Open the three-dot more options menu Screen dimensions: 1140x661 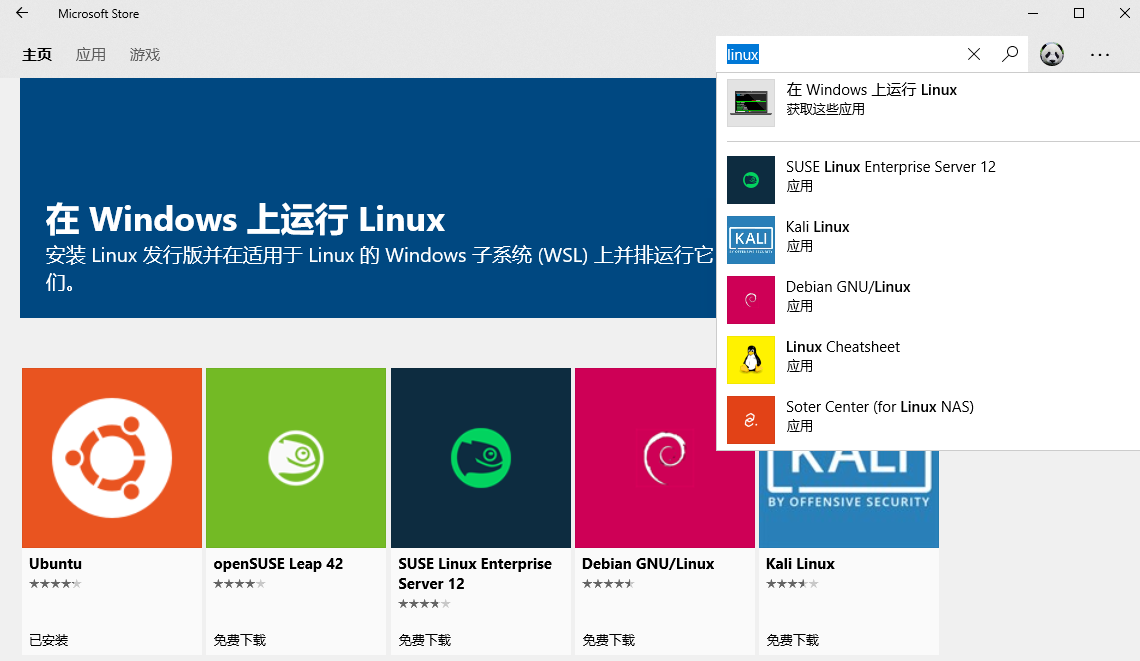click(1100, 55)
